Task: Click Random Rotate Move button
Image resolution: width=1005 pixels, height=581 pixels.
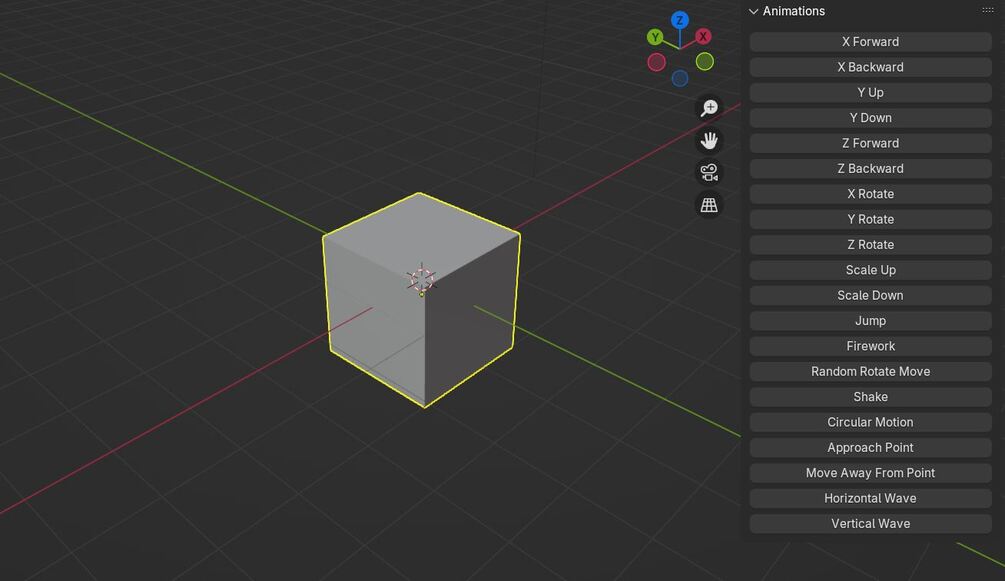Action: 870,371
